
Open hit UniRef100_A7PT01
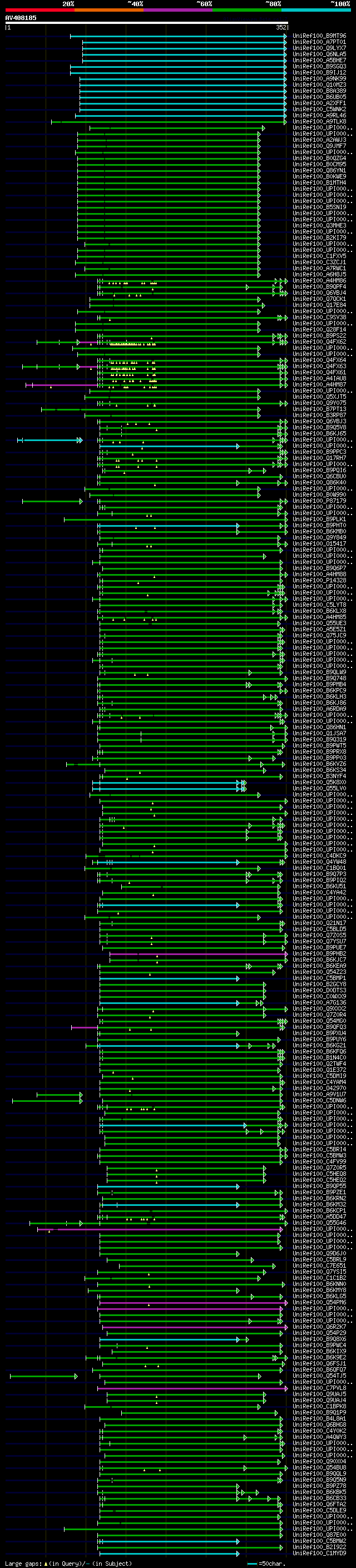point(319,42)
